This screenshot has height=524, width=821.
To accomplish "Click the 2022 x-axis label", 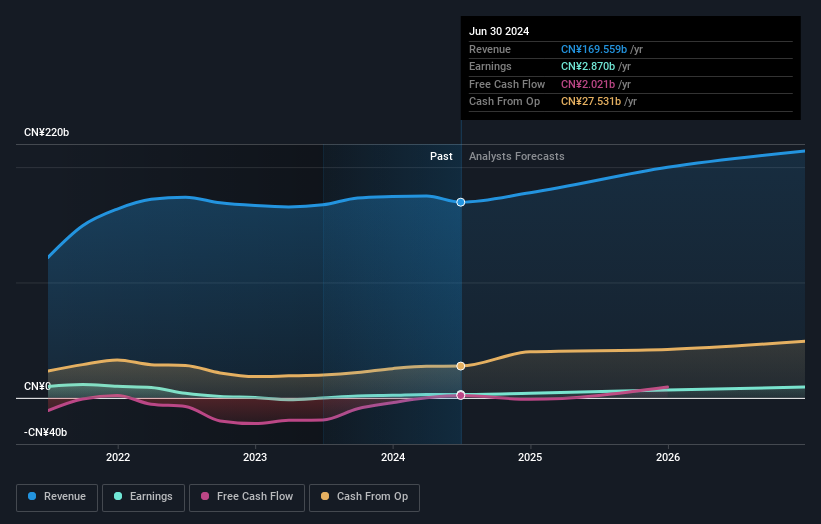I will tap(118, 457).
